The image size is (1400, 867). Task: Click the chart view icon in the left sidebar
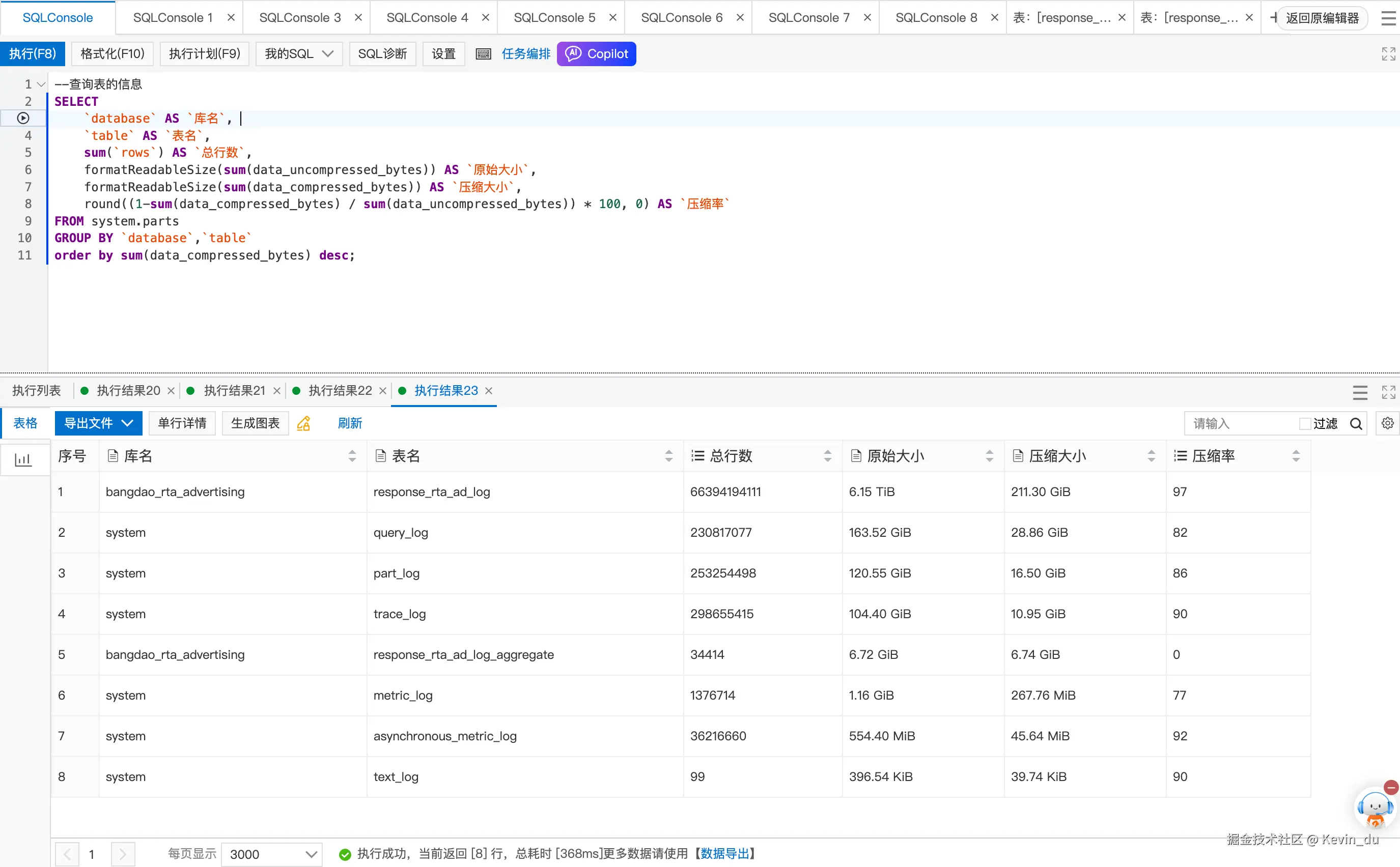23,459
